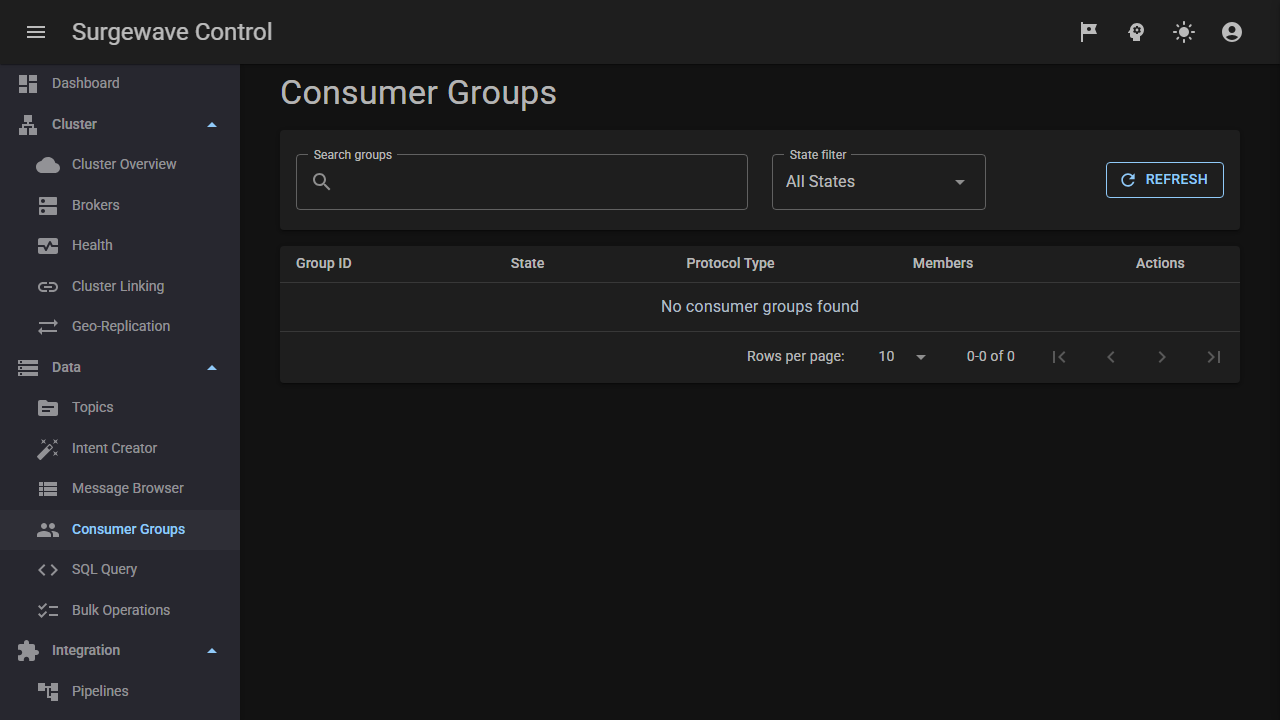1280x720 pixels.
Task: Click the Brokers server icon
Action: pyautogui.click(x=48, y=206)
